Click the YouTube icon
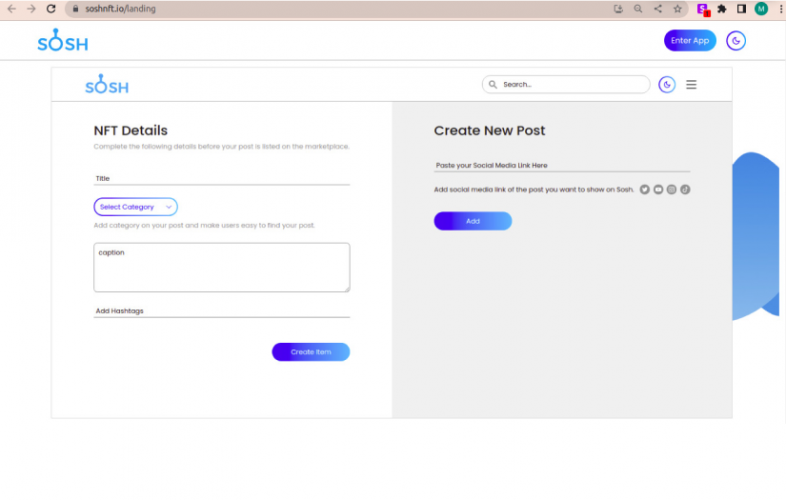 point(658,189)
